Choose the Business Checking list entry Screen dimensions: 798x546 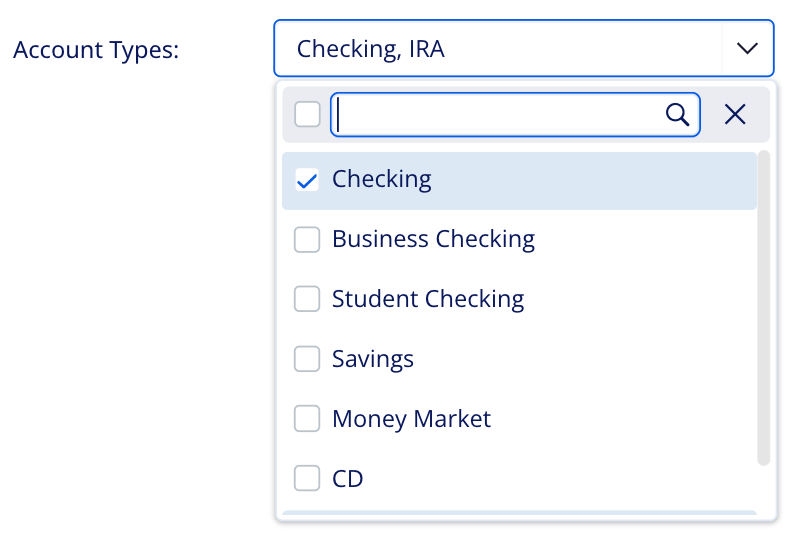pos(433,240)
